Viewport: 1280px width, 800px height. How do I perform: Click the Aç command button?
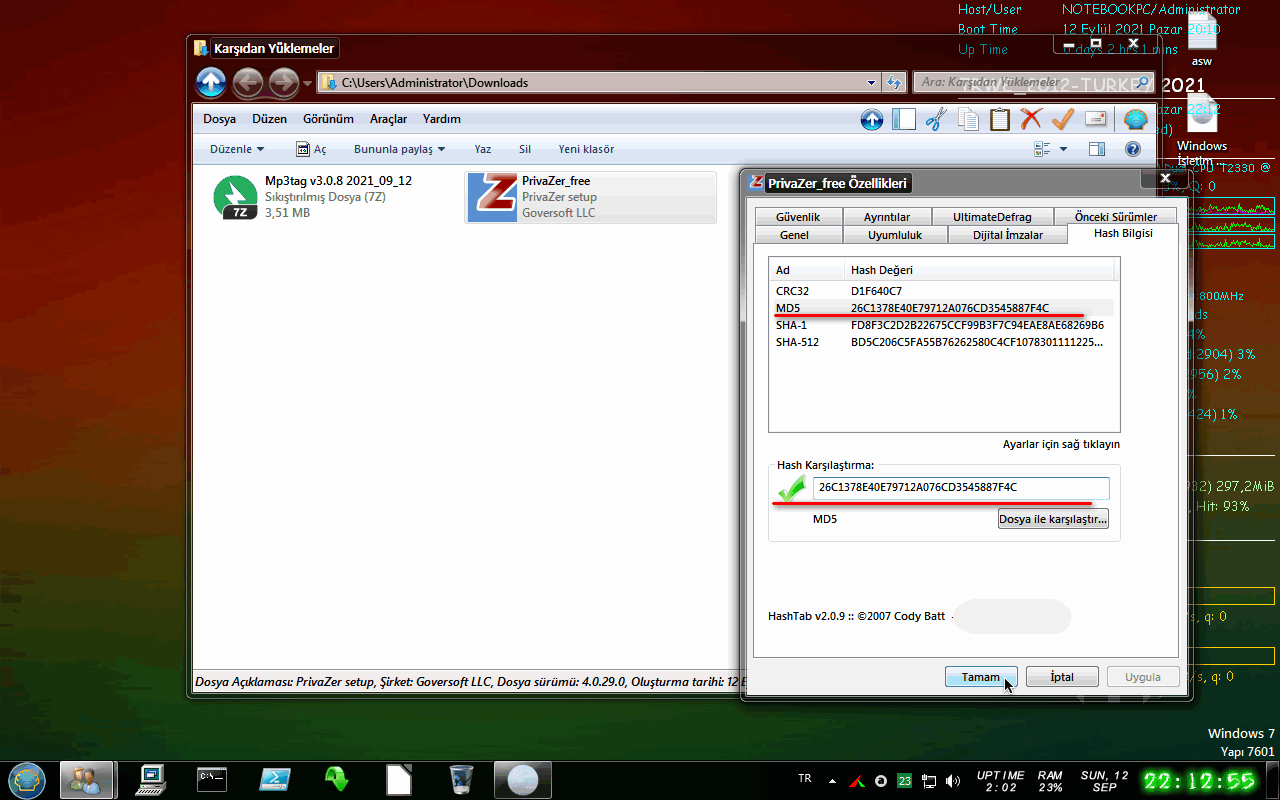pyautogui.click(x=312, y=149)
